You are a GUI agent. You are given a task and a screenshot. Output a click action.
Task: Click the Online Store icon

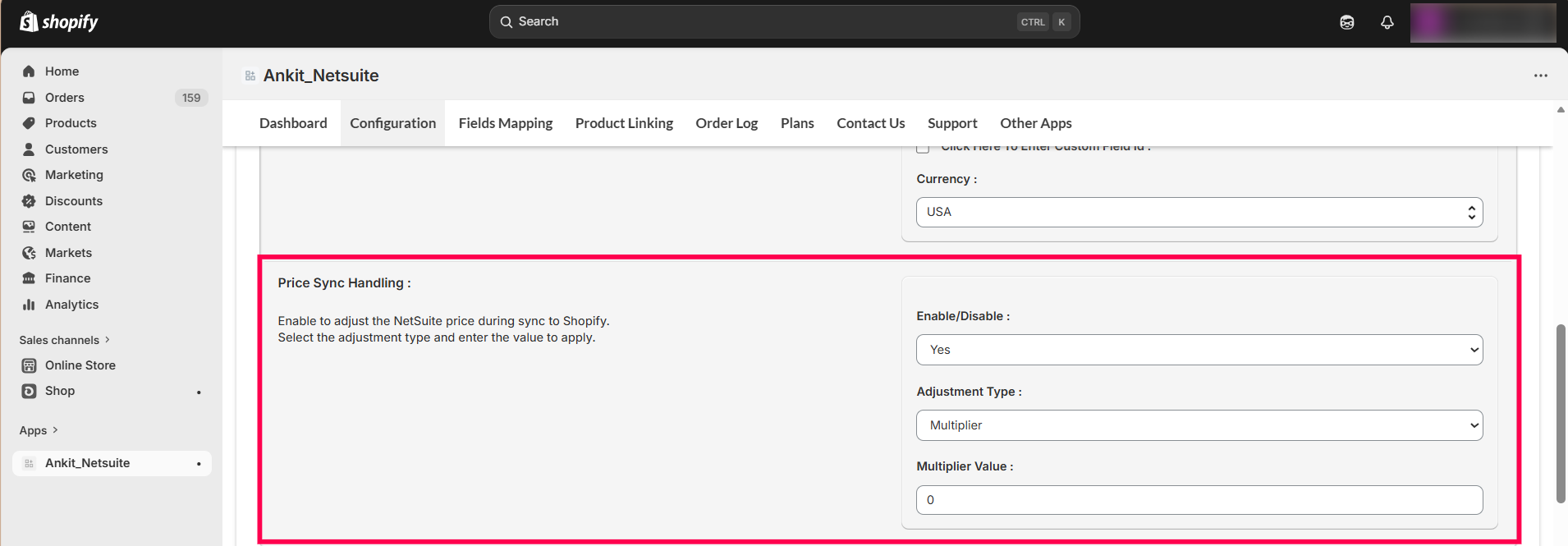point(29,365)
